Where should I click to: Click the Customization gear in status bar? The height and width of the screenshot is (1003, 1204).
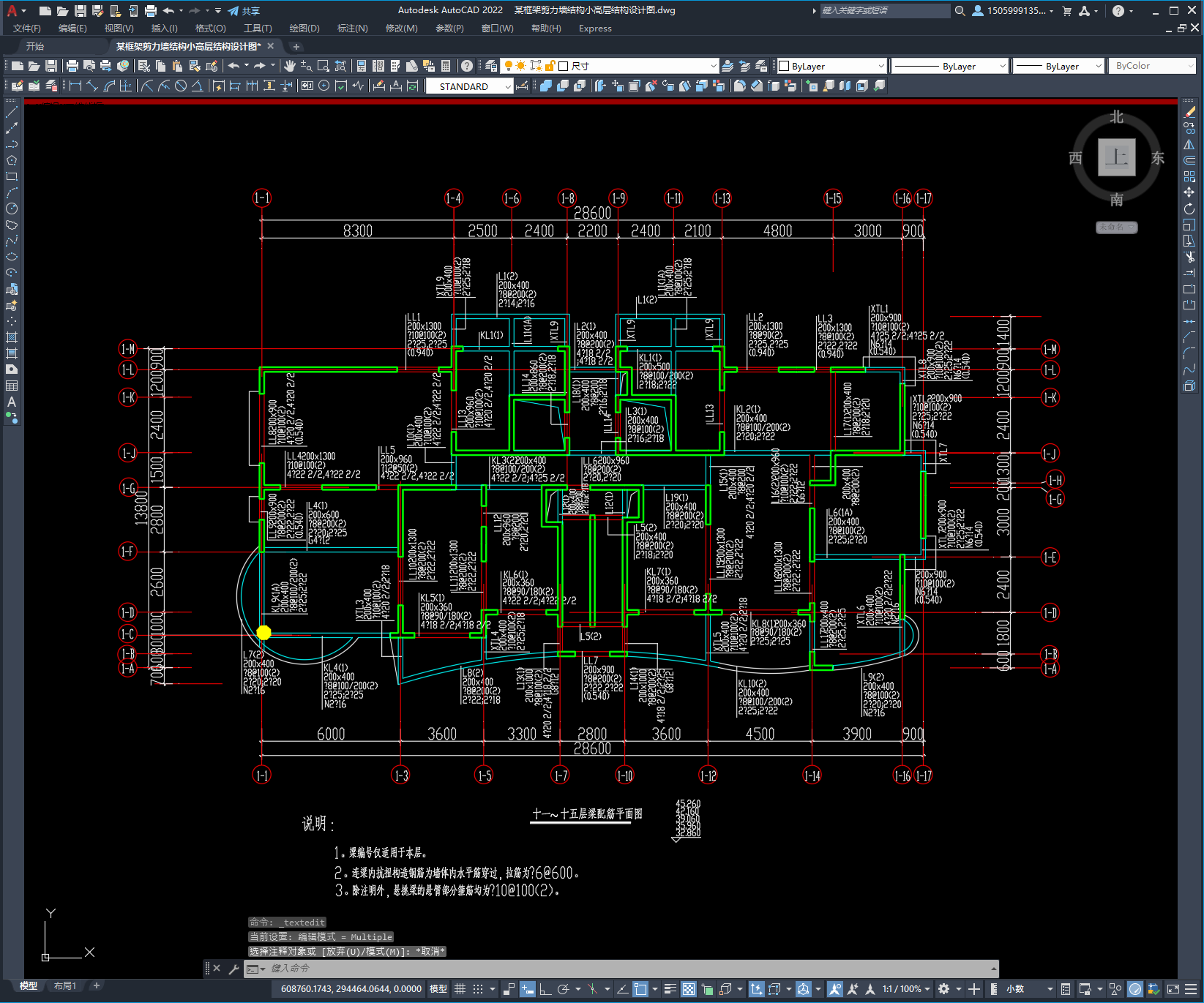[943, 989]
